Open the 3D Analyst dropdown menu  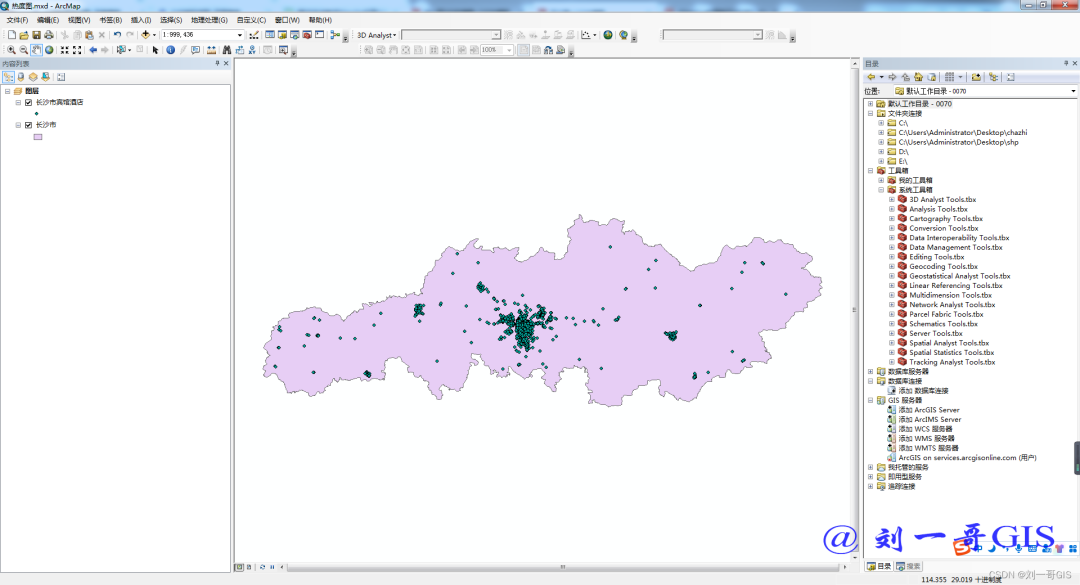pyautogui.click(x=377, y=35)
